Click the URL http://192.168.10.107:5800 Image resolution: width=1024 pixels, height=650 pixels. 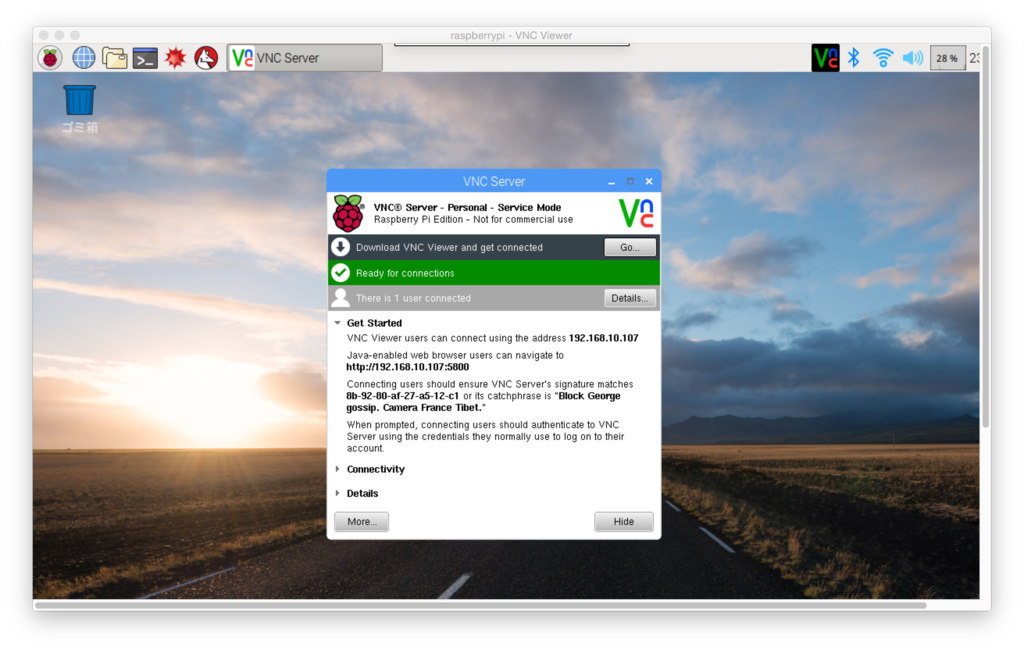coord(408,367)
